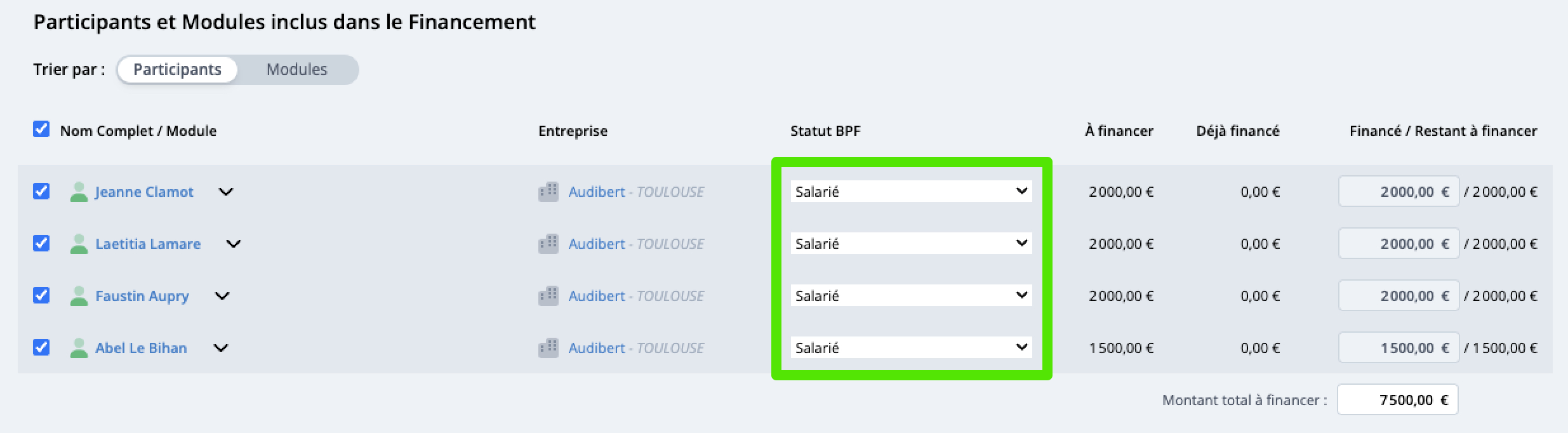Uncheck Jeanne Clamot's checkbox
Screen dimensions: 1568x433
[41, 191]
